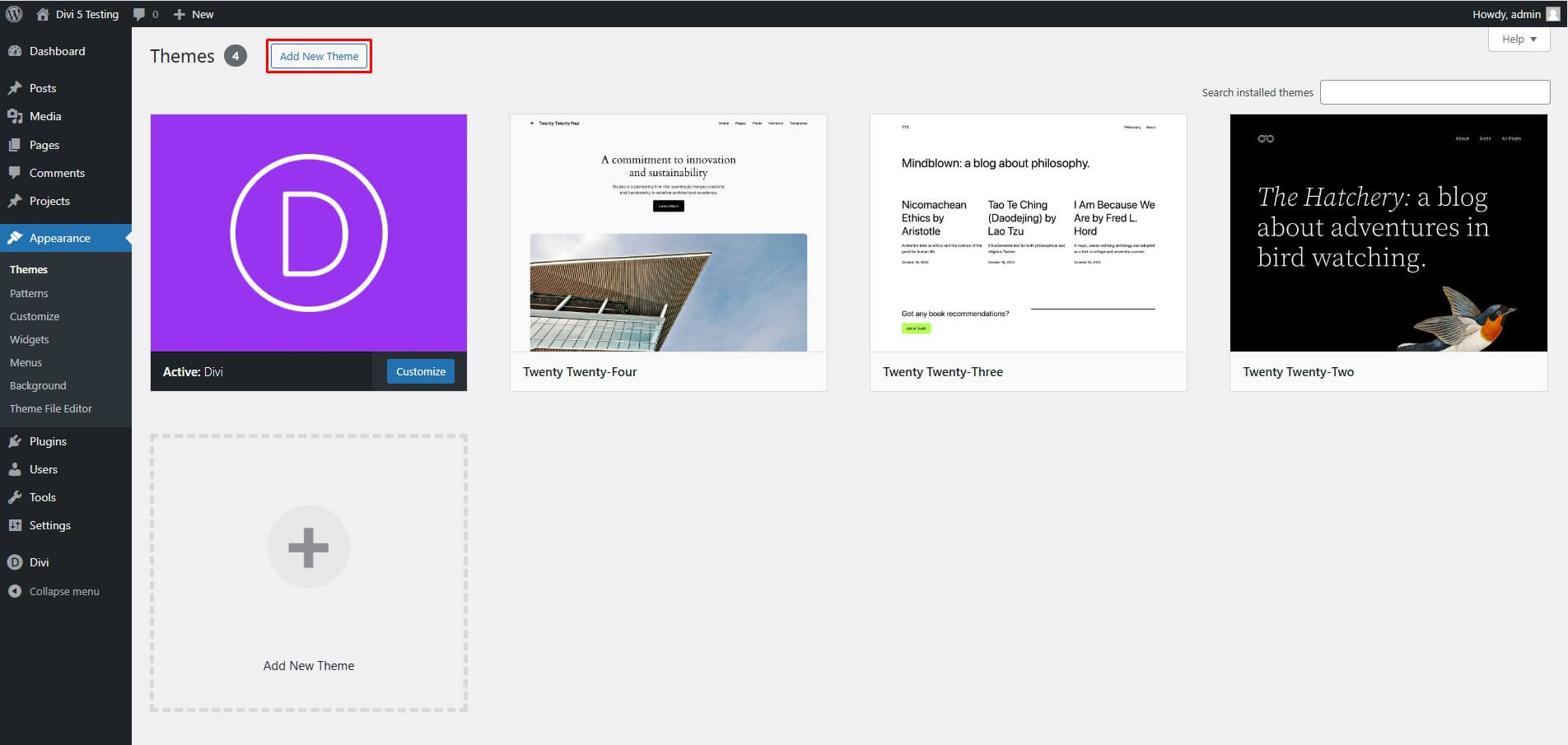Click the Search installed themes label
1568x745 pixels.
coord(1258,92)
